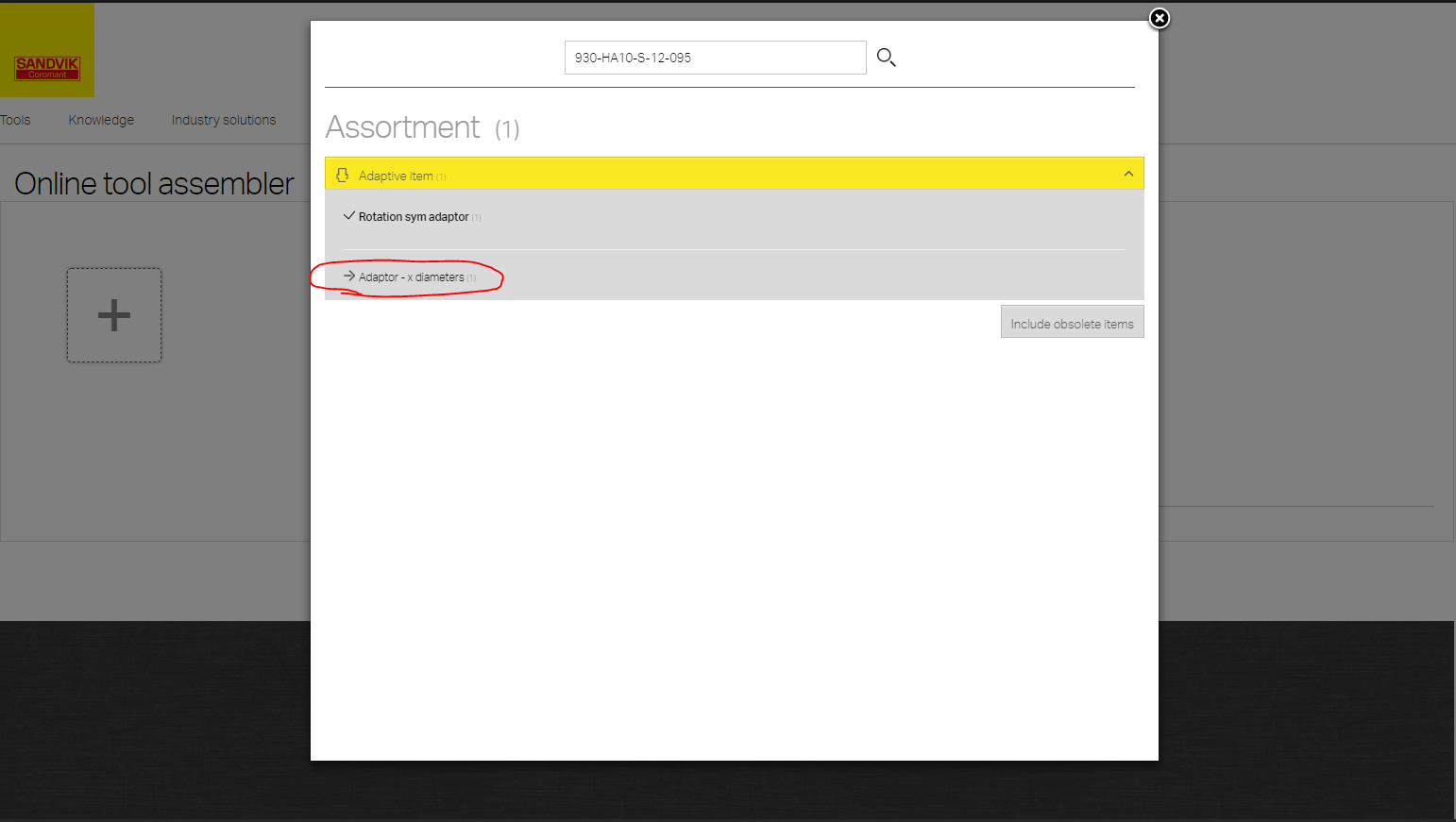This screenshot has height=822, width=1456.
Task: Click the Rotation sym adaptor text label
Action: 414,217
